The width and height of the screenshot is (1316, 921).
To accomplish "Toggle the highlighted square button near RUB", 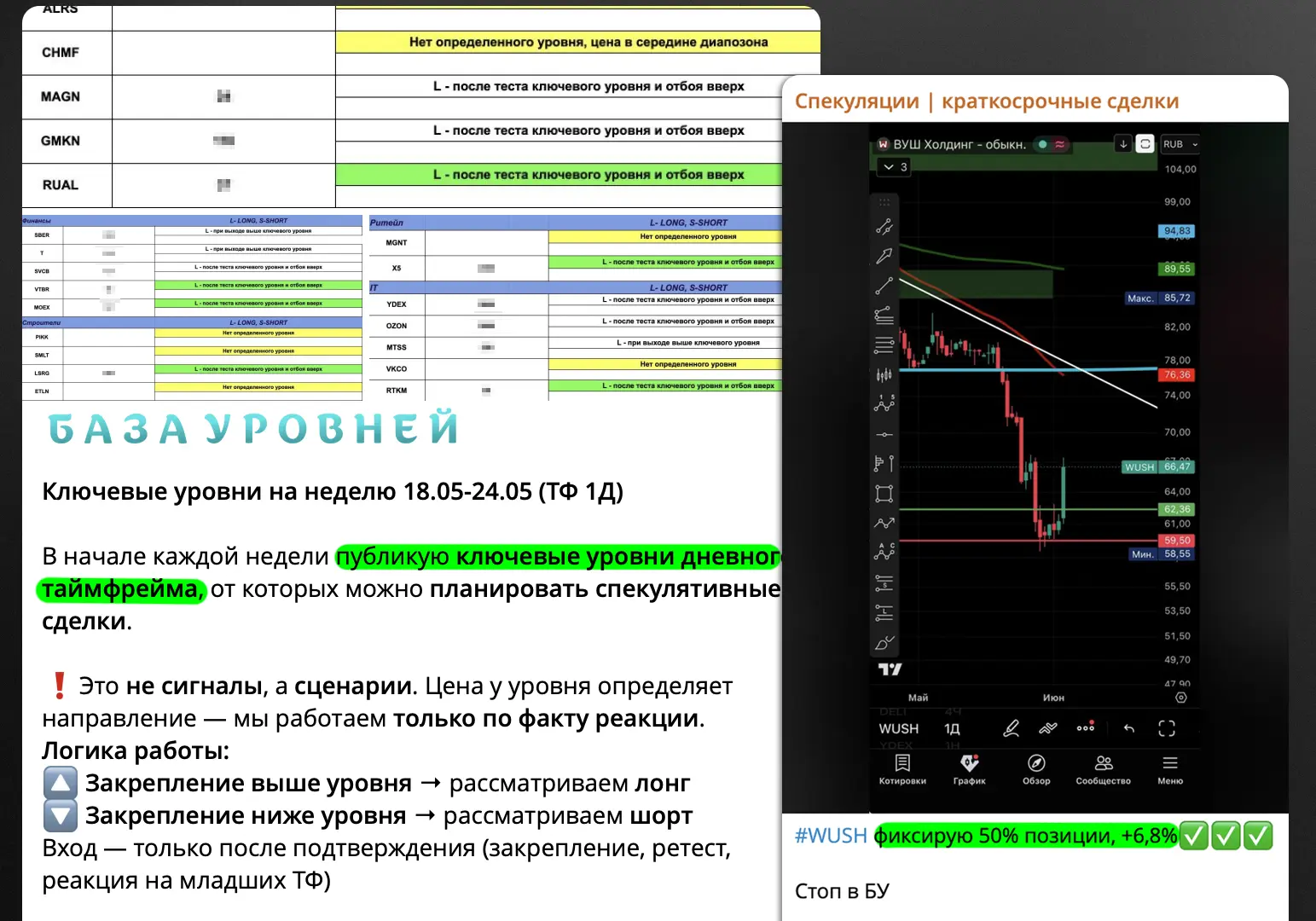I will [x=1145, y=143].
